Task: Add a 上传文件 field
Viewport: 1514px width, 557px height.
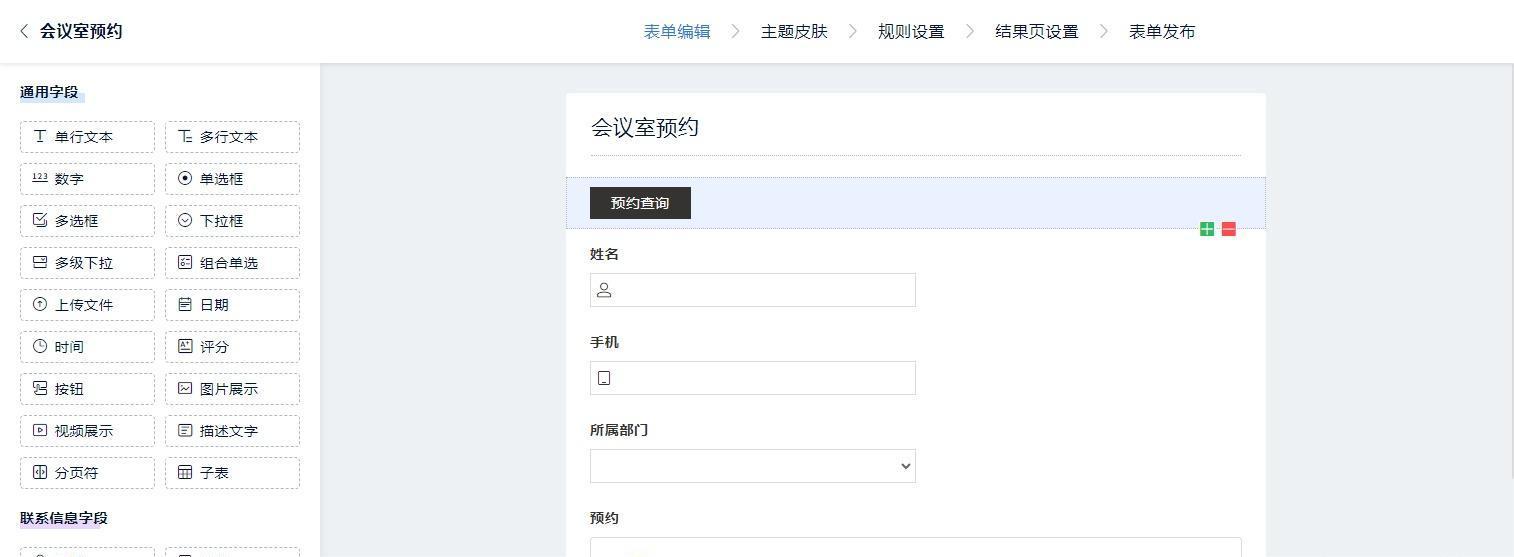Action: pos(87,305)
